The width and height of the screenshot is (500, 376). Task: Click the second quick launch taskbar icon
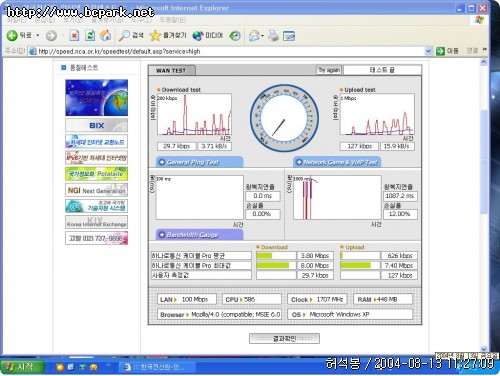click(71, 367)
